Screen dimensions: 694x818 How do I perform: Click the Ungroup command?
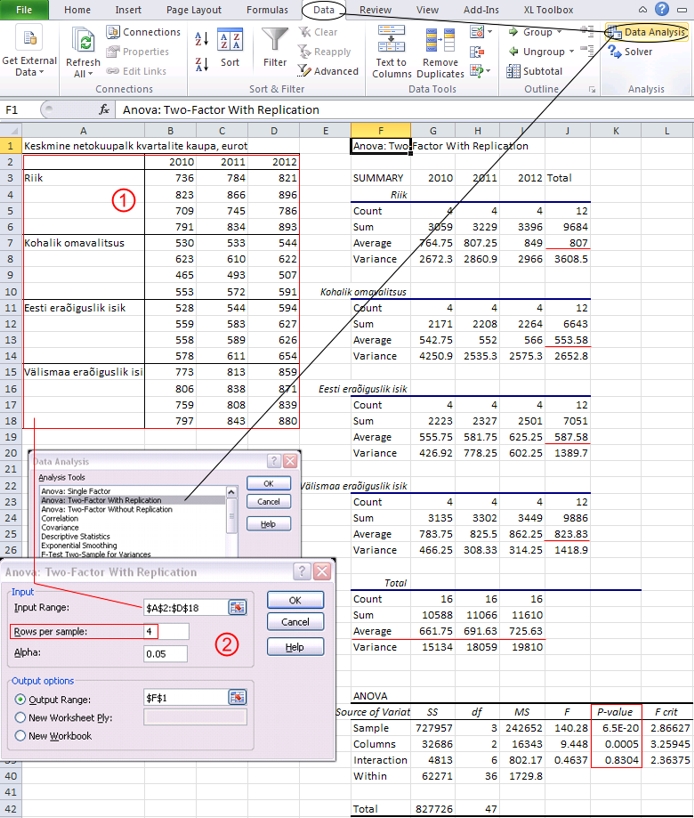(x=537, y=52)
